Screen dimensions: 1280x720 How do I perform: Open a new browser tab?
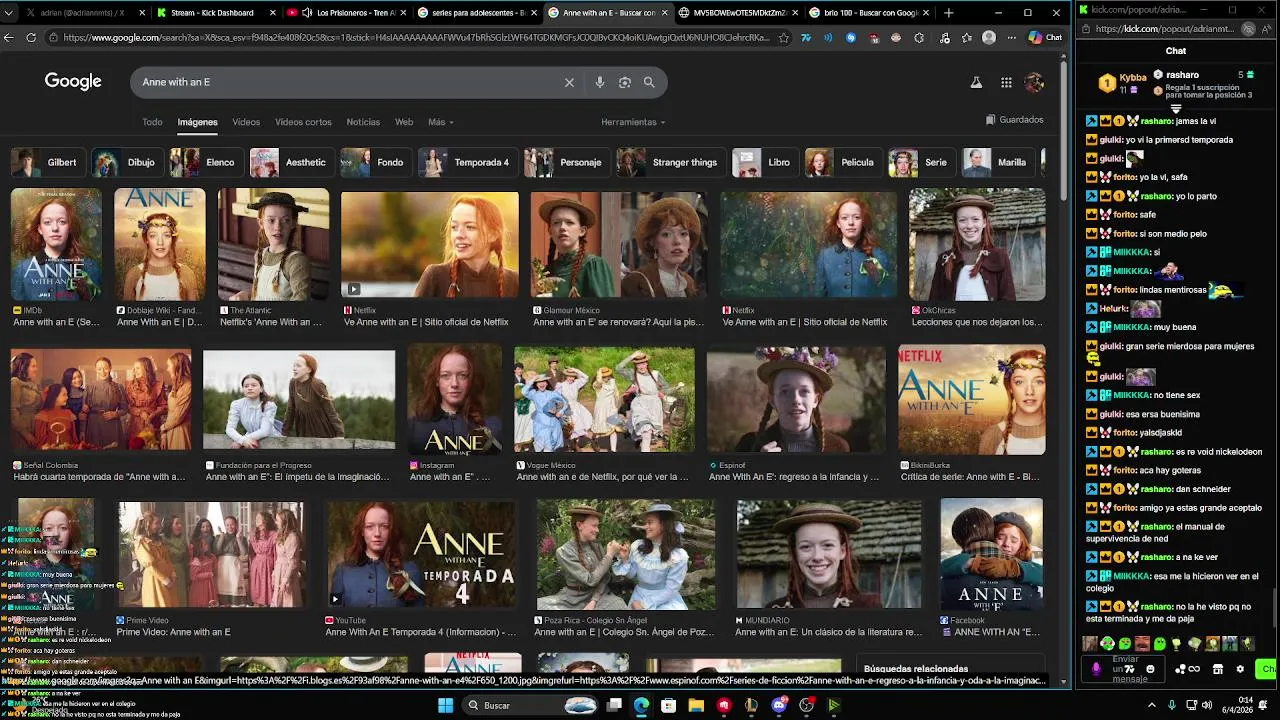949,13
